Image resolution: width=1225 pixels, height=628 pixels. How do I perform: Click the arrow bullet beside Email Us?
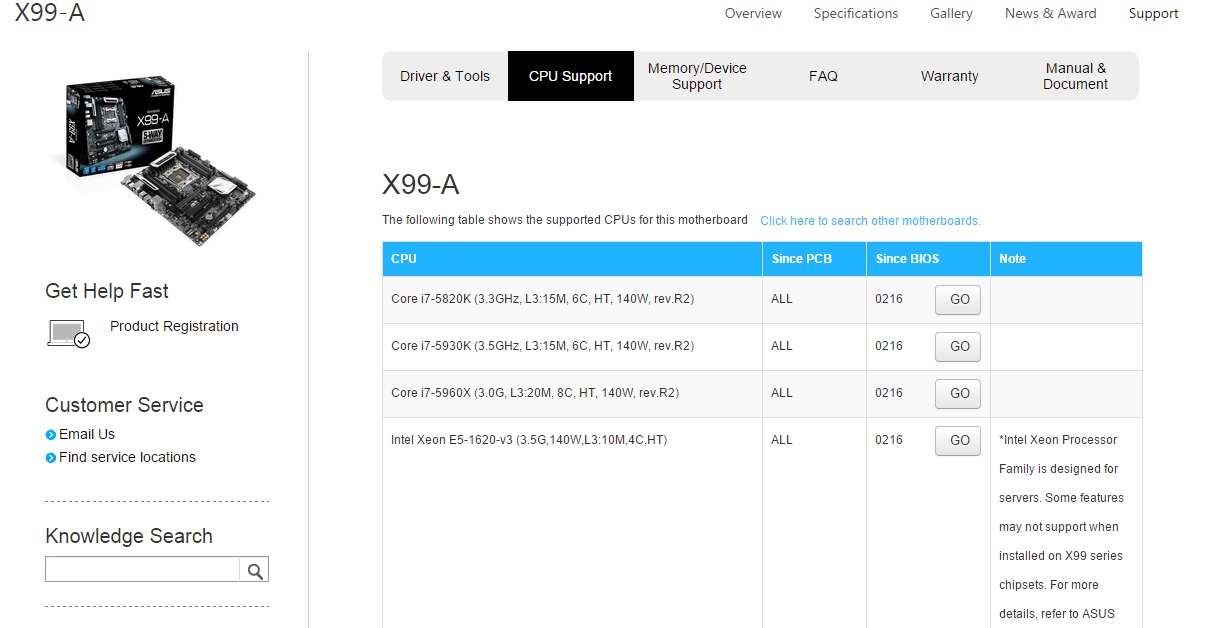point(51,435)
